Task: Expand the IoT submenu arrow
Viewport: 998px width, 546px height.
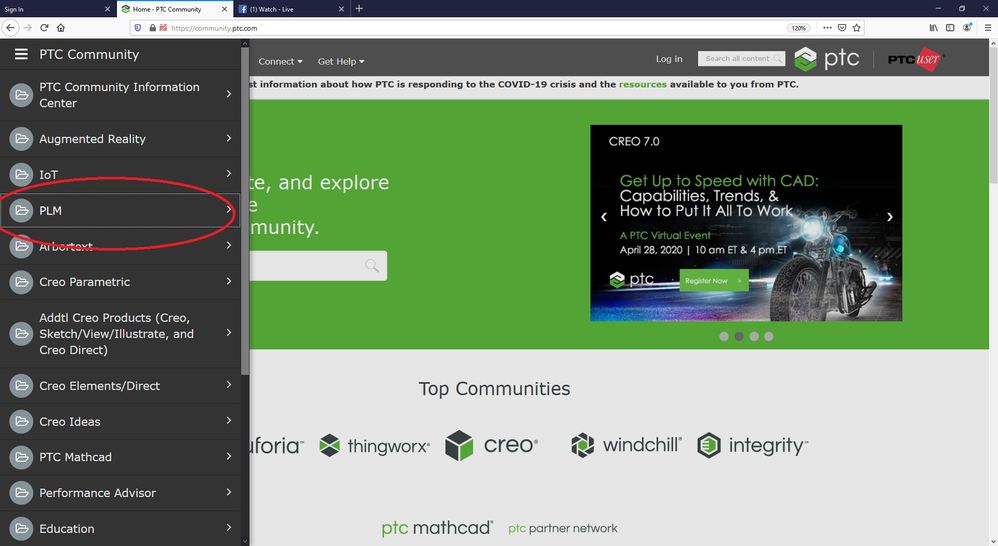Action: pyautogui.click(x=229, y=173)
